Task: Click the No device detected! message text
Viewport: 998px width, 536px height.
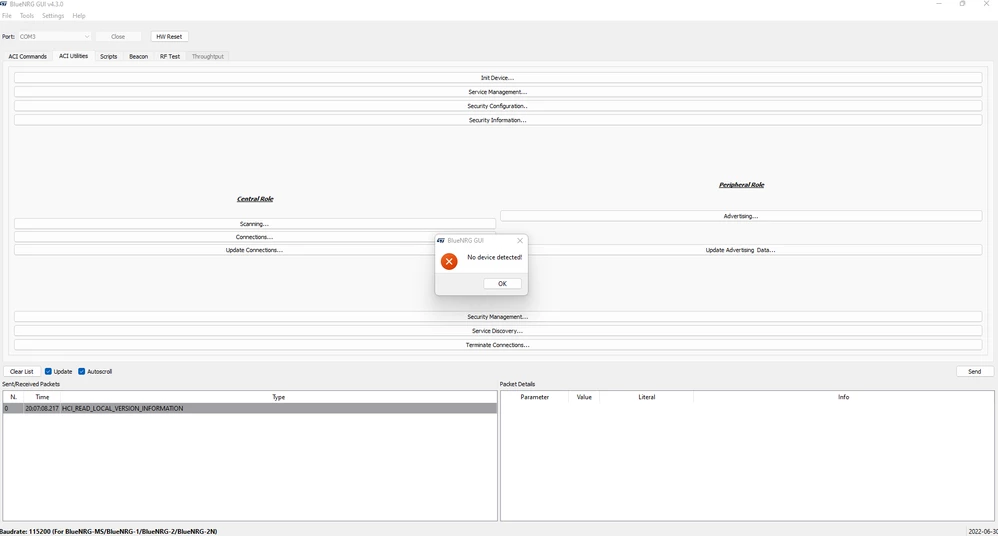Action: click(x=495, y=258)
